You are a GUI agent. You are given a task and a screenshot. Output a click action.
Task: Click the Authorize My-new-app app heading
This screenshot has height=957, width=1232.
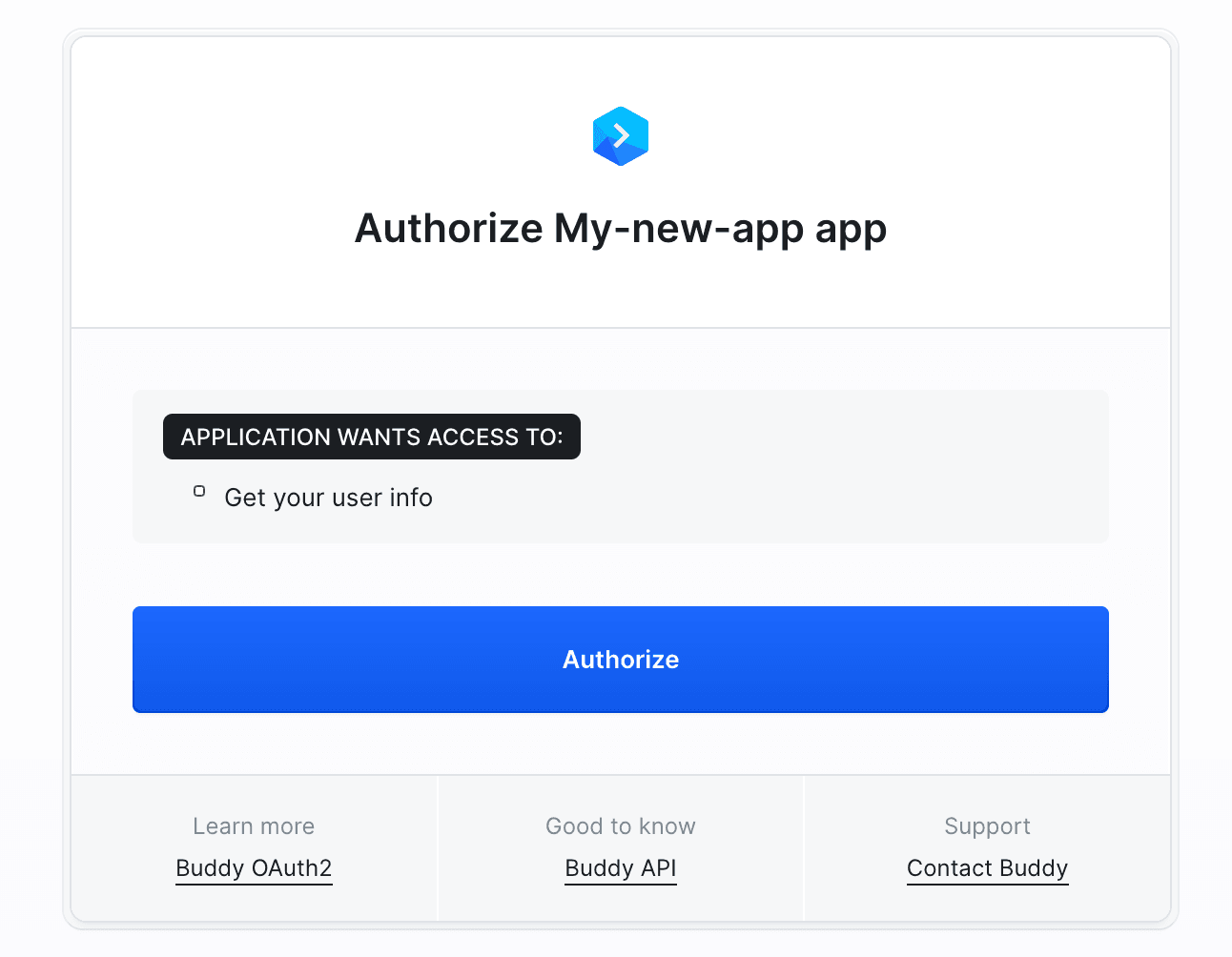click(x=621, y=228)
